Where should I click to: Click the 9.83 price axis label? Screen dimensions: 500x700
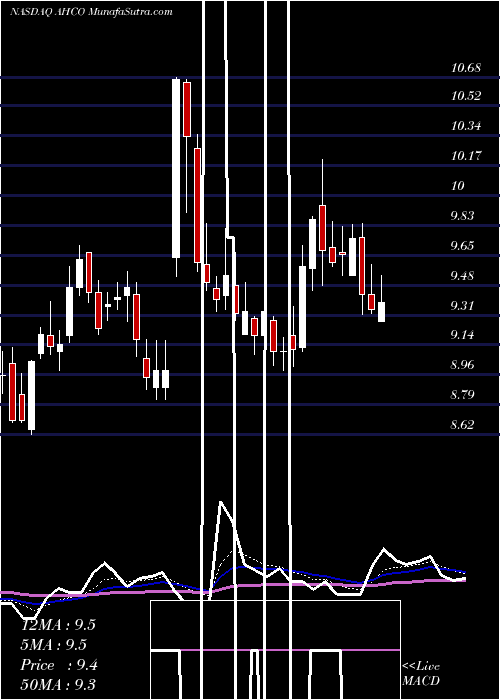[x=462, y=216]
